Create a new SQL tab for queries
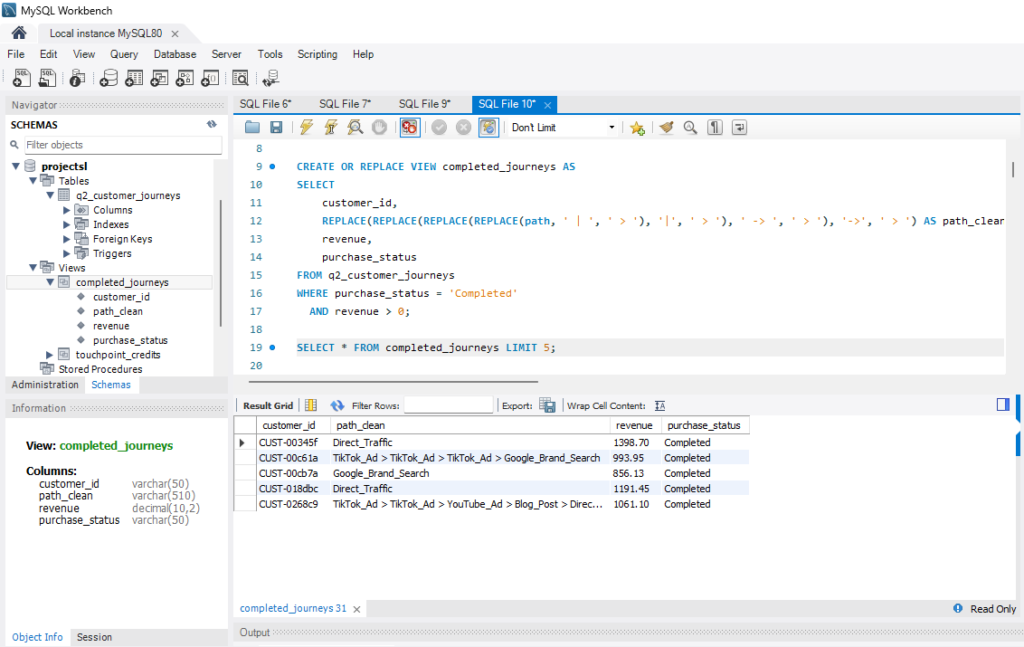Viewport: 1024px width, 647px height. (x=22, y=78)
